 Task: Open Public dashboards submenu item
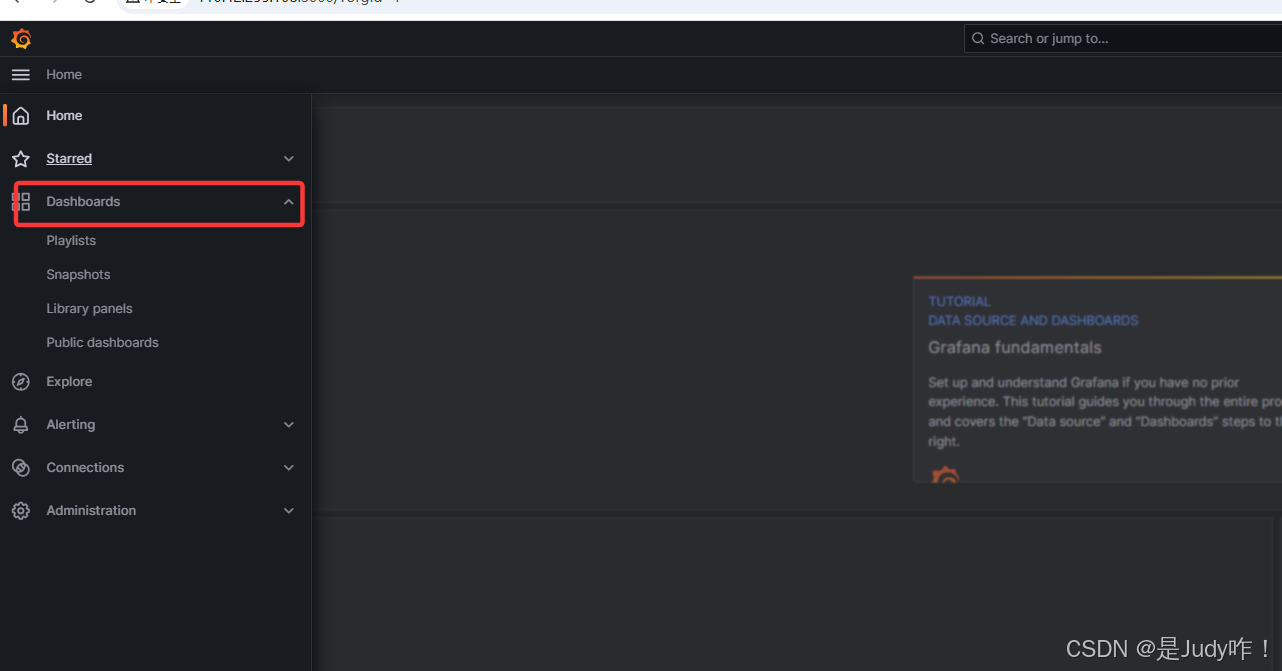click(x=102, y=343)
